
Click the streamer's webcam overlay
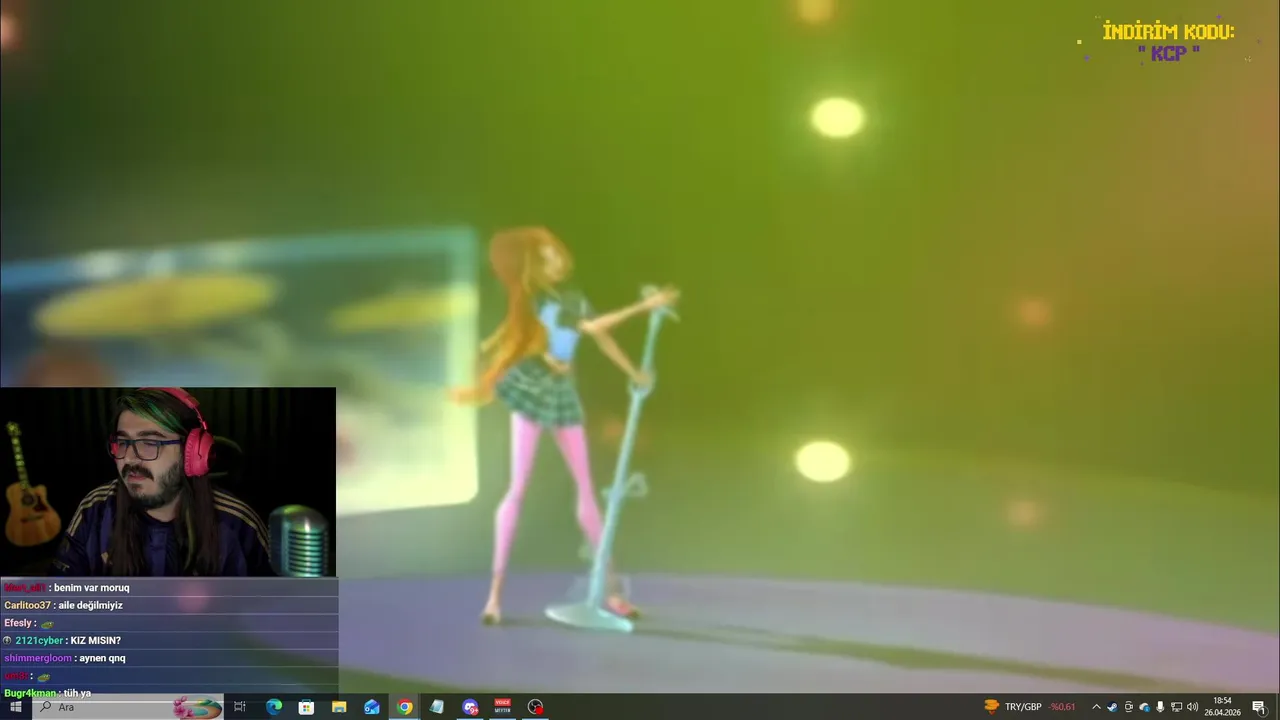tap(168, 482)
